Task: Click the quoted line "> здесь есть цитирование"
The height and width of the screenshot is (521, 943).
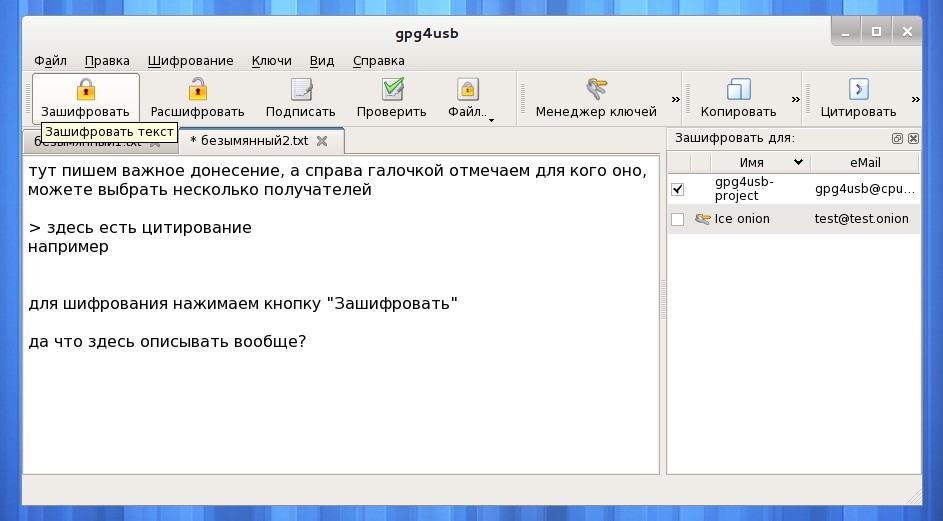Action: [x=140, y=228]
